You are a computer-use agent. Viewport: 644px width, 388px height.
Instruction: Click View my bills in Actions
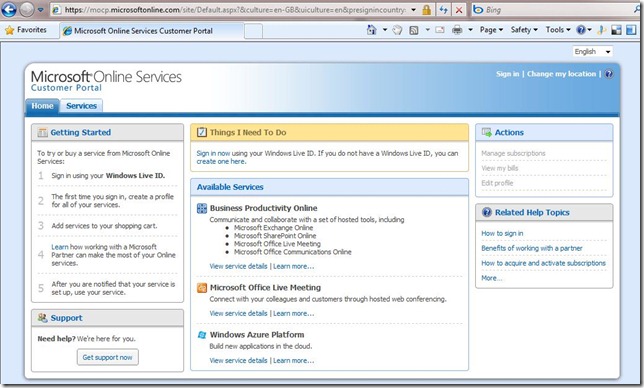(x=500, y=168)
